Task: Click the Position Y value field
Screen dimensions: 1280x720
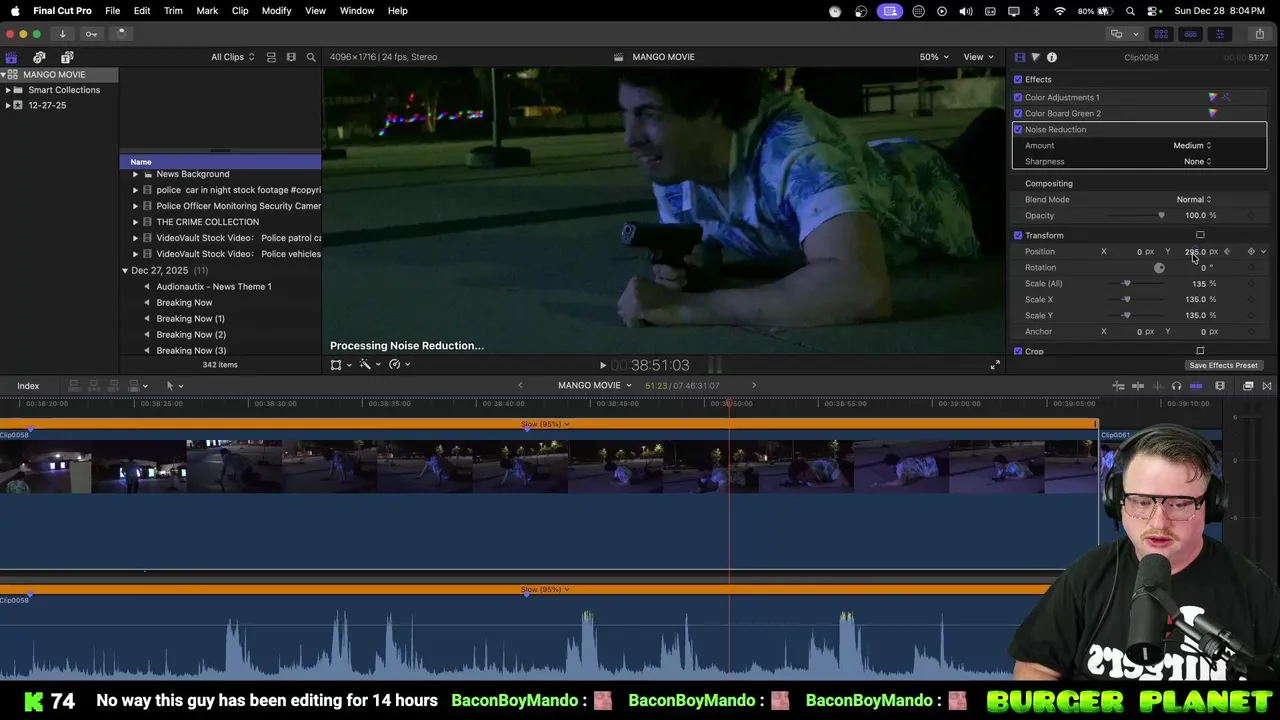Action: point(1195,251)
